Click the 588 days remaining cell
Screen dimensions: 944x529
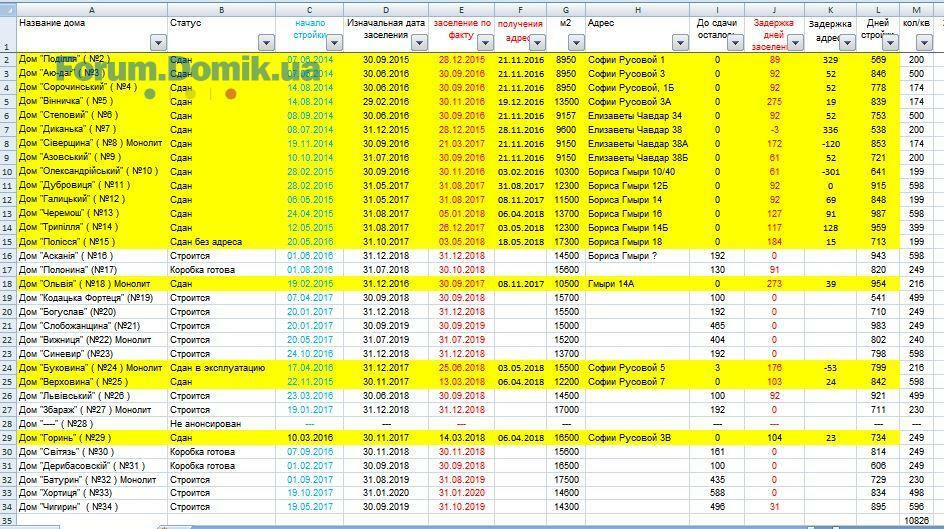(x=717, y=493)
